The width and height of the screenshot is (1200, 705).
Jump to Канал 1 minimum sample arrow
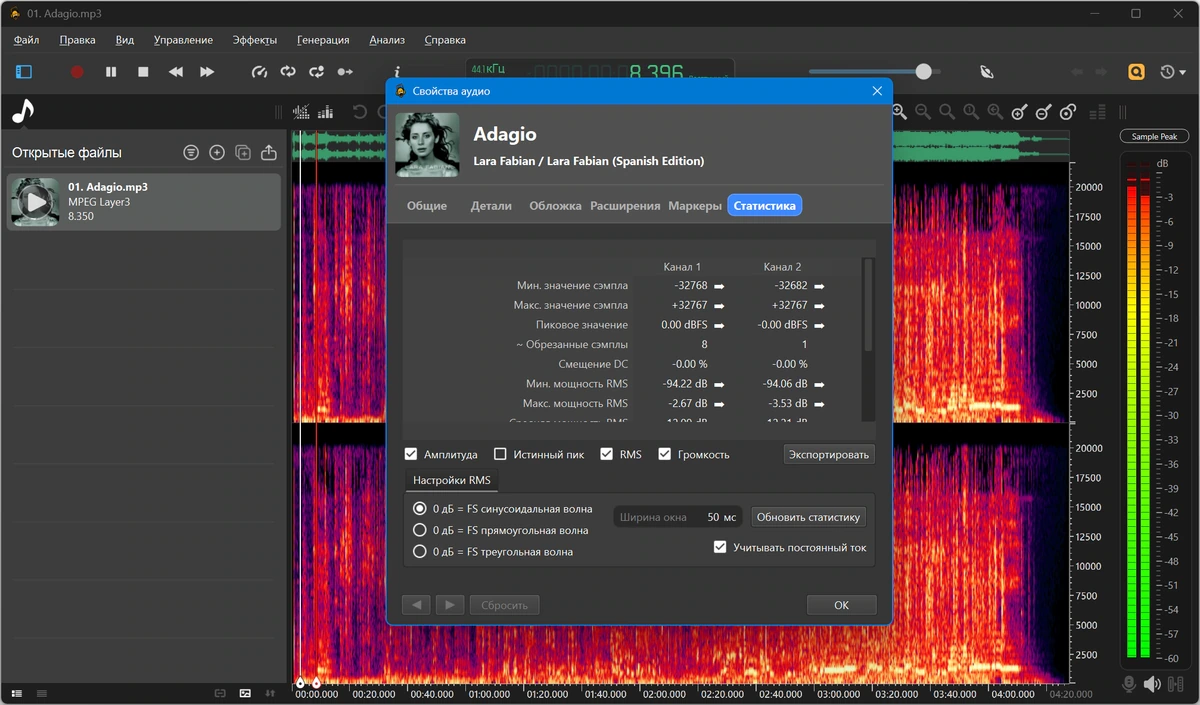(718, 286)
